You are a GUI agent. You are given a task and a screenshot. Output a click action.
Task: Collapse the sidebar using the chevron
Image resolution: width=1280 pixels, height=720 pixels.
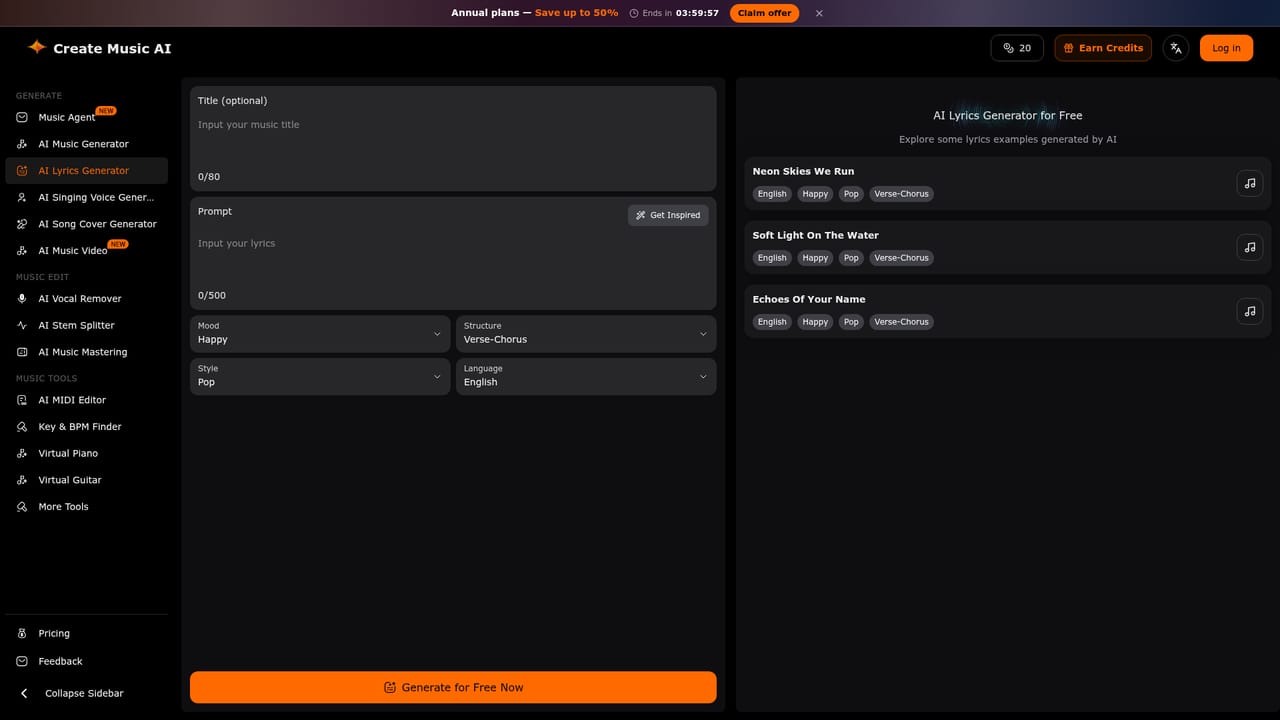[24, 693]
